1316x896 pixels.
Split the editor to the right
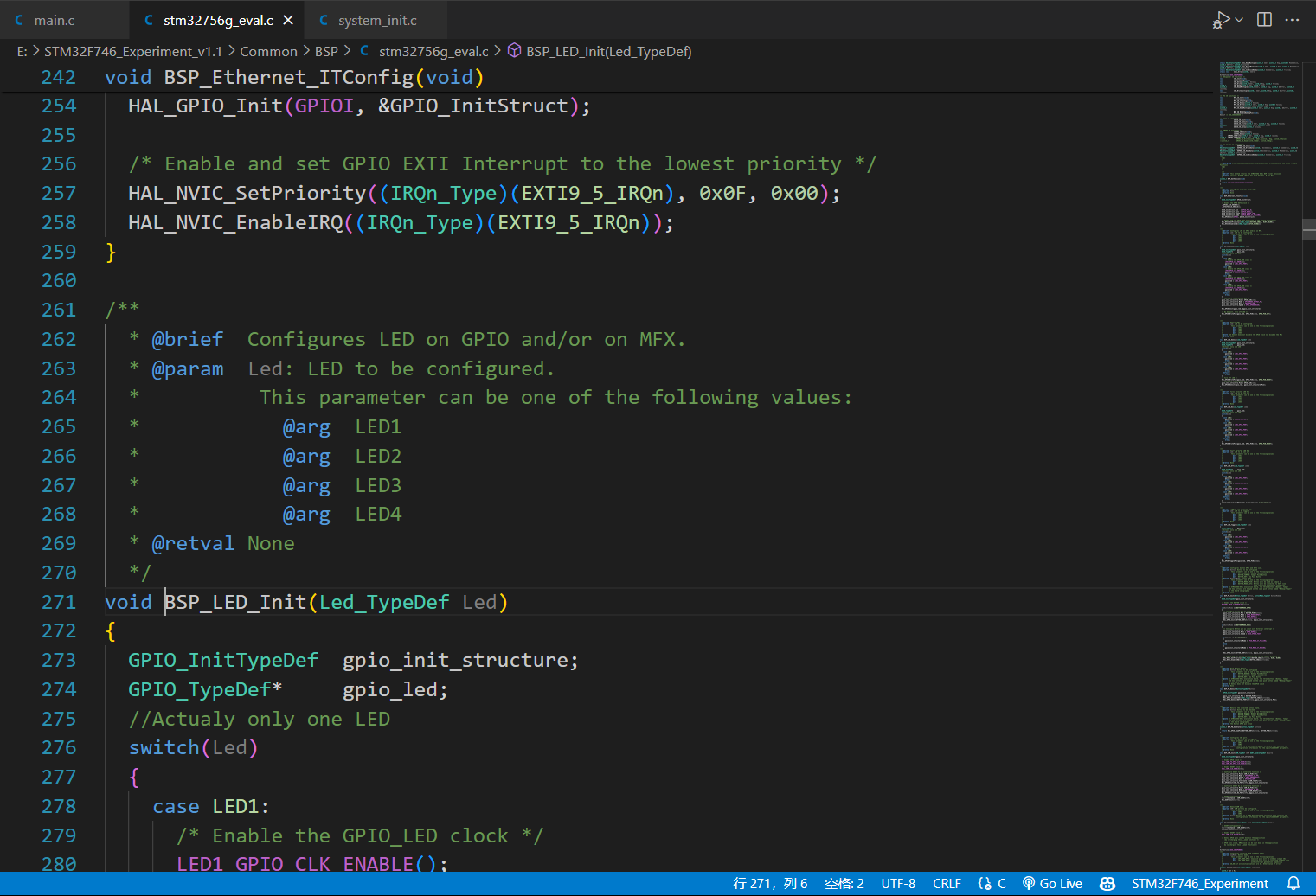point(1264,20)
